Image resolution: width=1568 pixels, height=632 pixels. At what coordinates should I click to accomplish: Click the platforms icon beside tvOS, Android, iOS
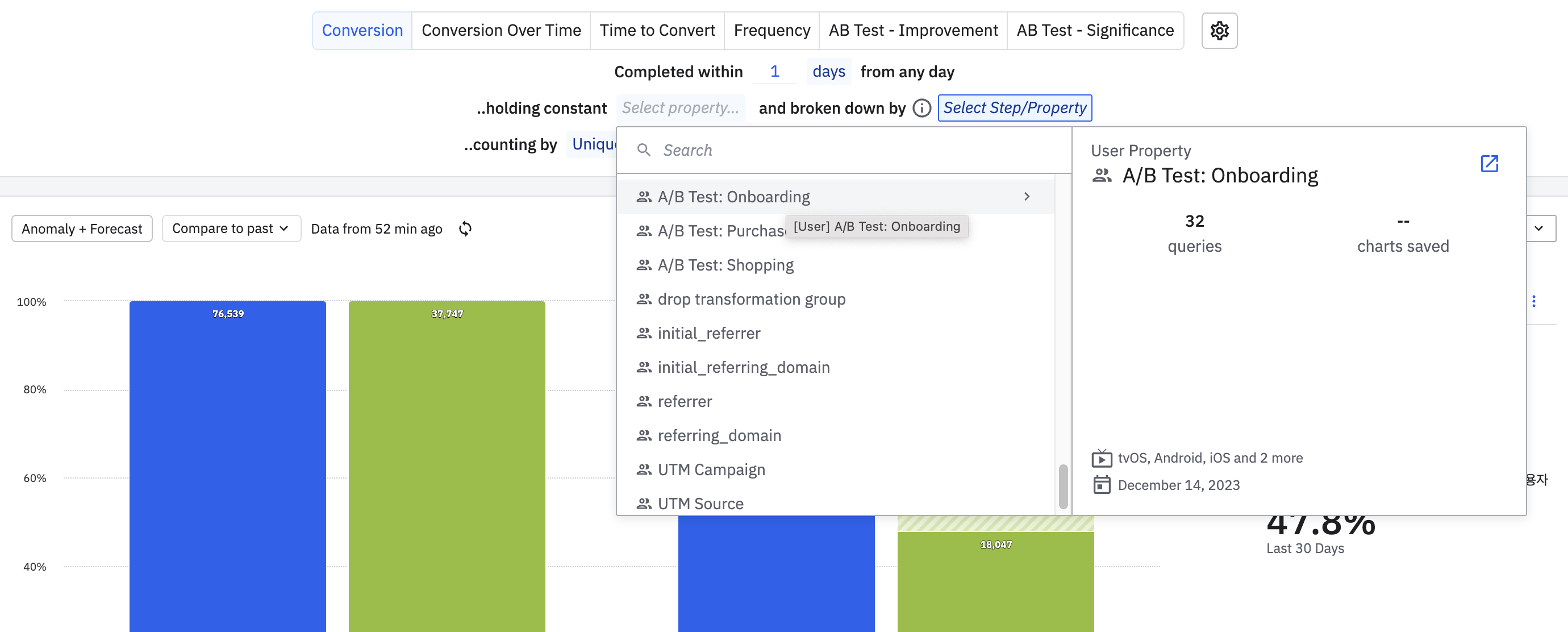(x=1101, y=458)
